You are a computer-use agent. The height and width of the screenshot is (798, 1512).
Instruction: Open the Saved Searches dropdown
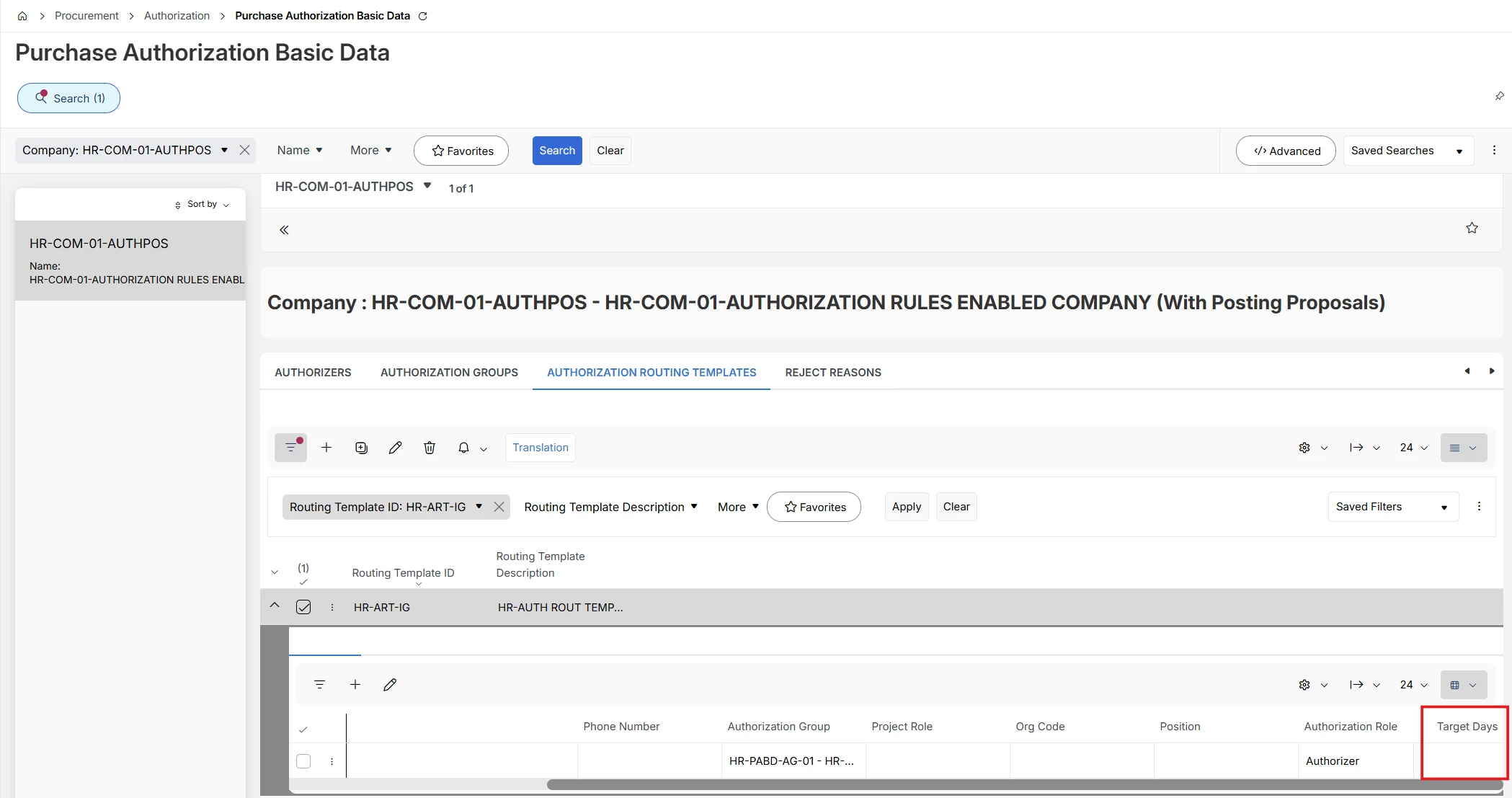1408,151
